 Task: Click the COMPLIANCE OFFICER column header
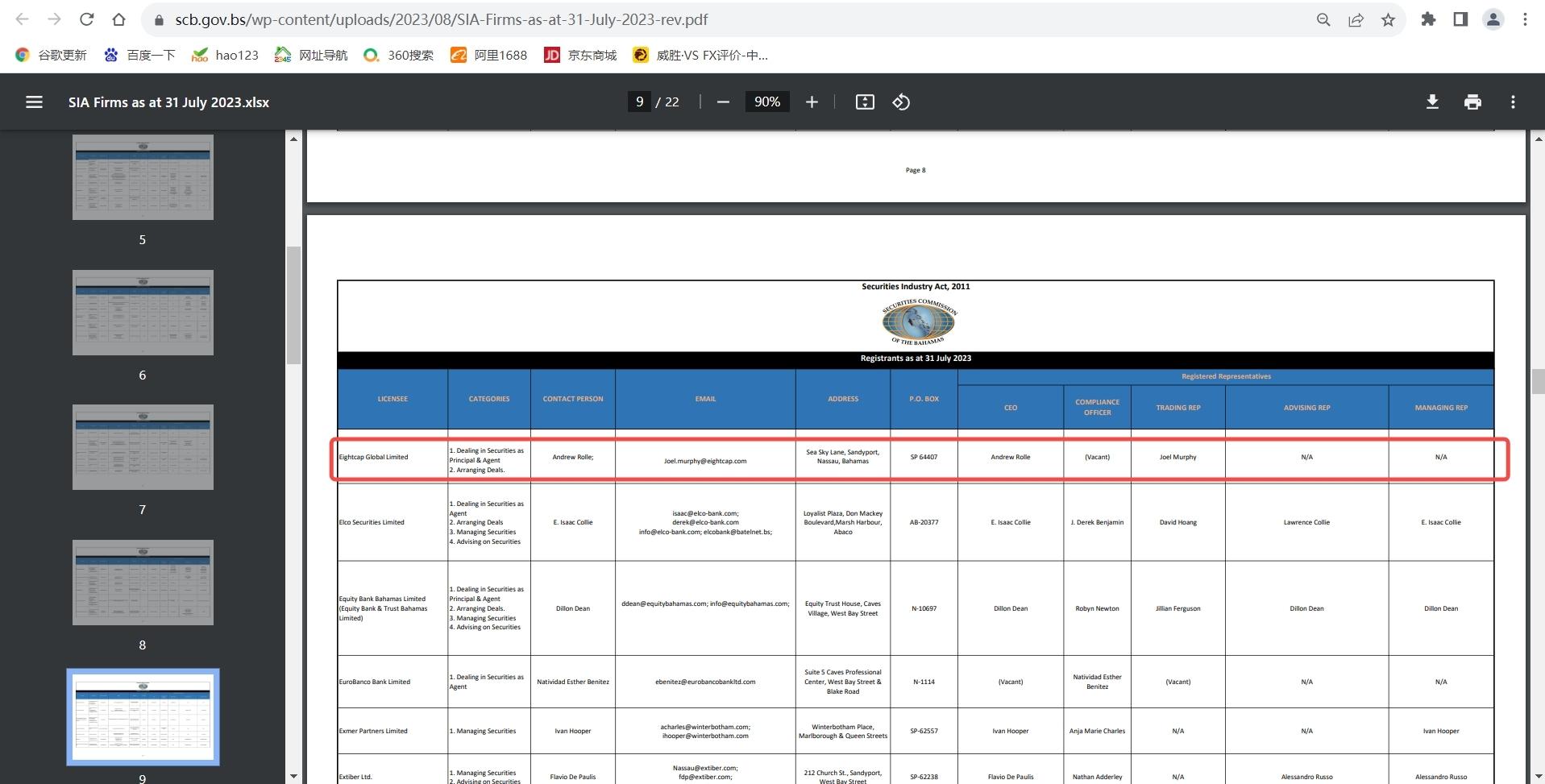tap(1097, 407)
